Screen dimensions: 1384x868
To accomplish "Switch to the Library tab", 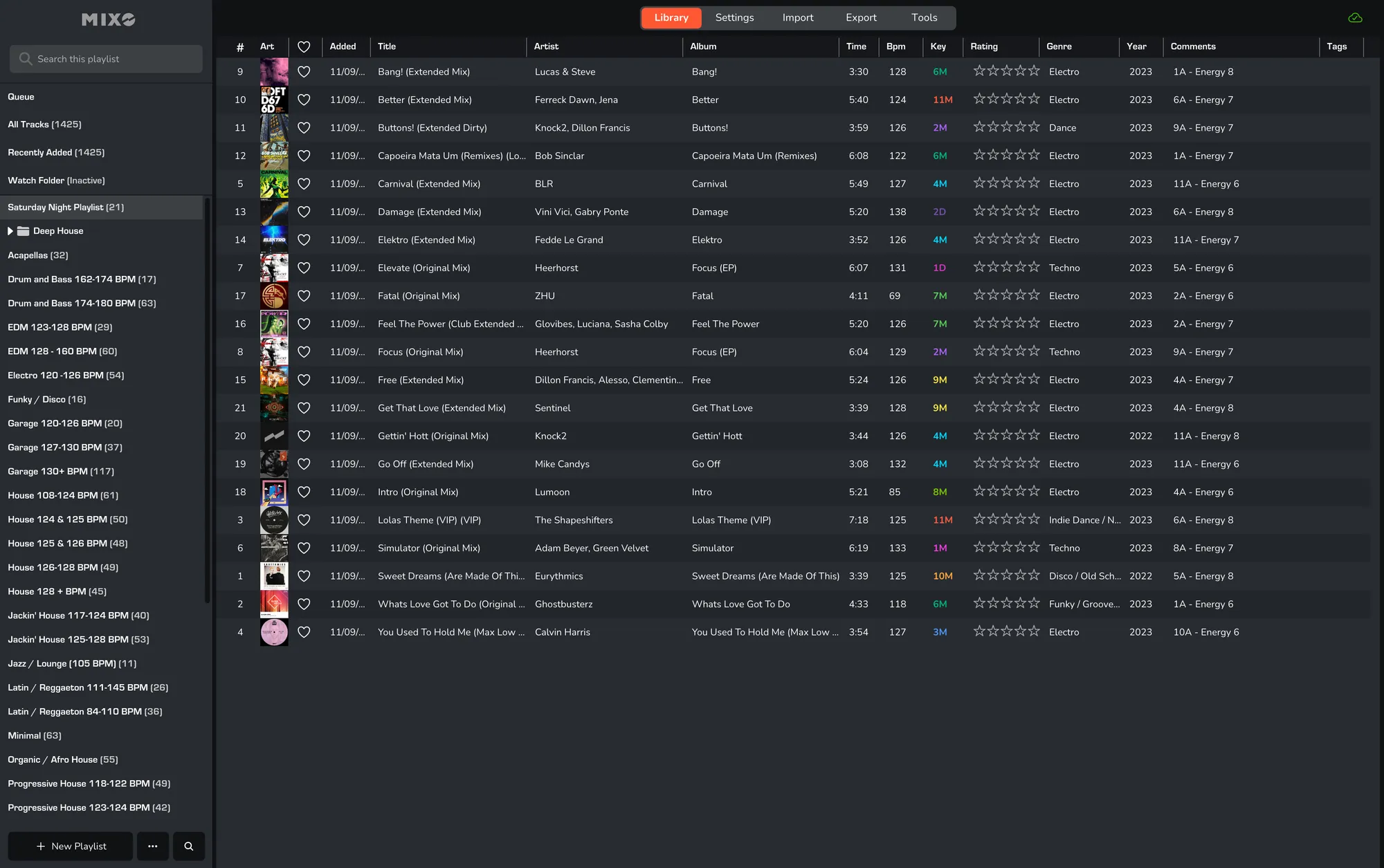I will pyautogui.click(x=671, y=18).
